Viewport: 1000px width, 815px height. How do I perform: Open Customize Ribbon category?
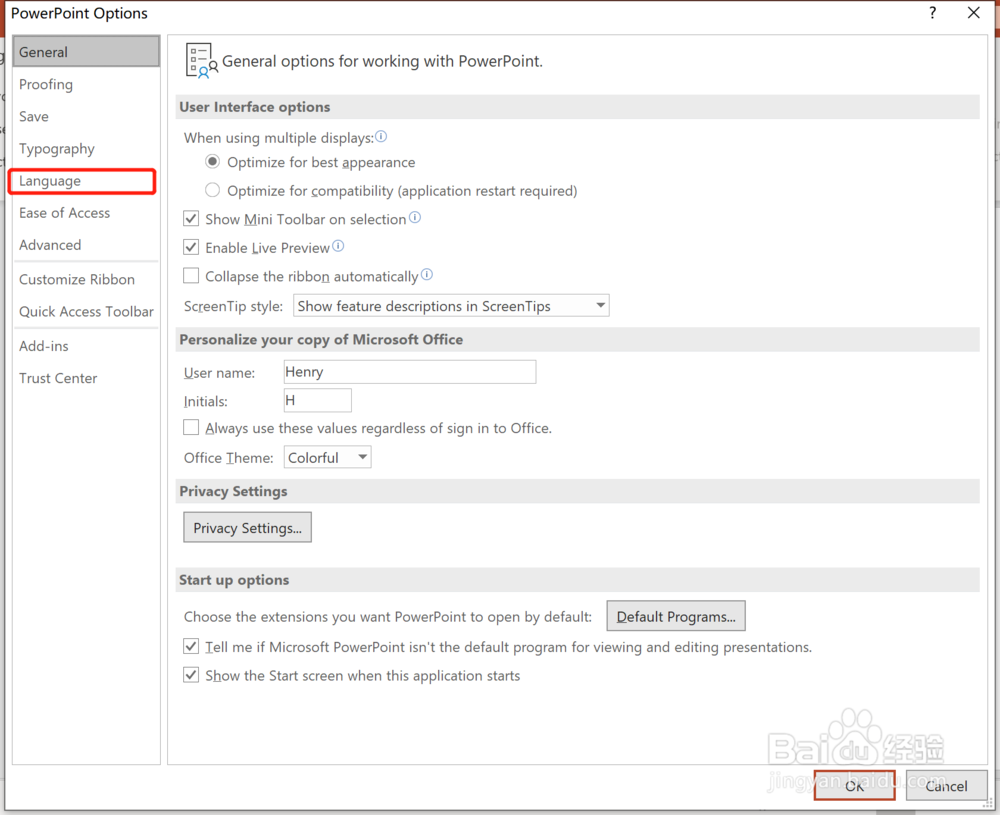pos(86,279)
